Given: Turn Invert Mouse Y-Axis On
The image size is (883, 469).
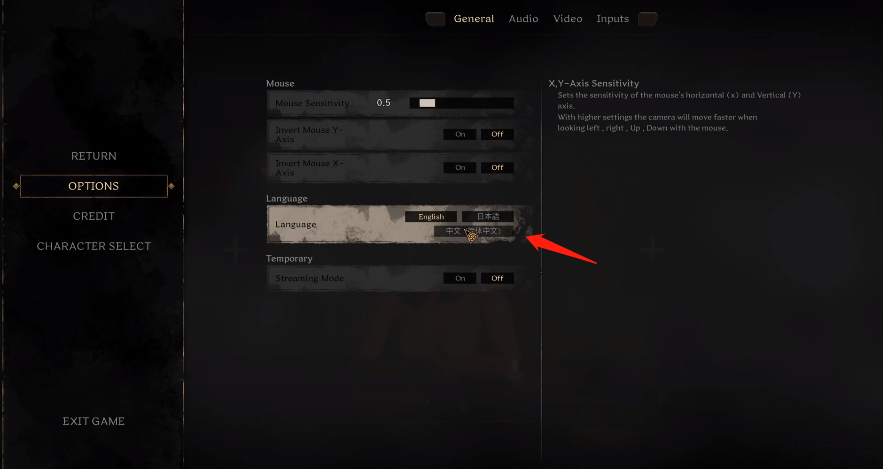Looking at the screenshot, I should 460,135.
